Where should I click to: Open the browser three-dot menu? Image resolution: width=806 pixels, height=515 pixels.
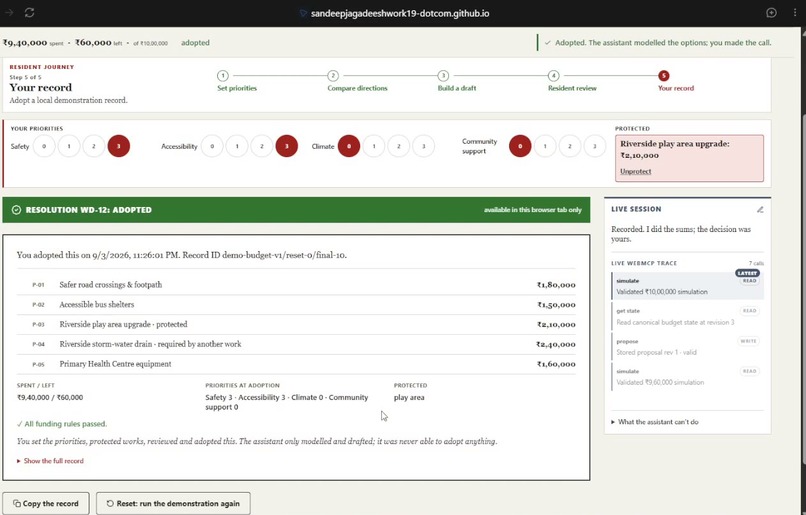tap(795, 13)
